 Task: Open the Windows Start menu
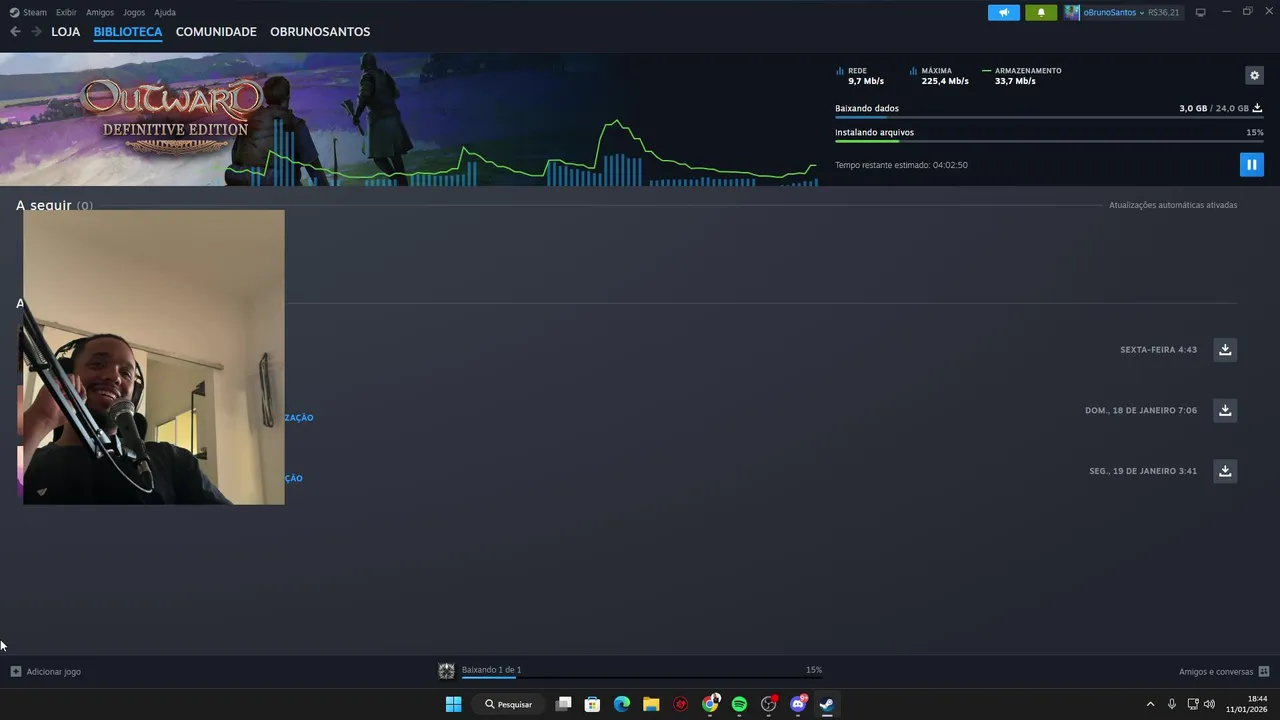point(453,704)
